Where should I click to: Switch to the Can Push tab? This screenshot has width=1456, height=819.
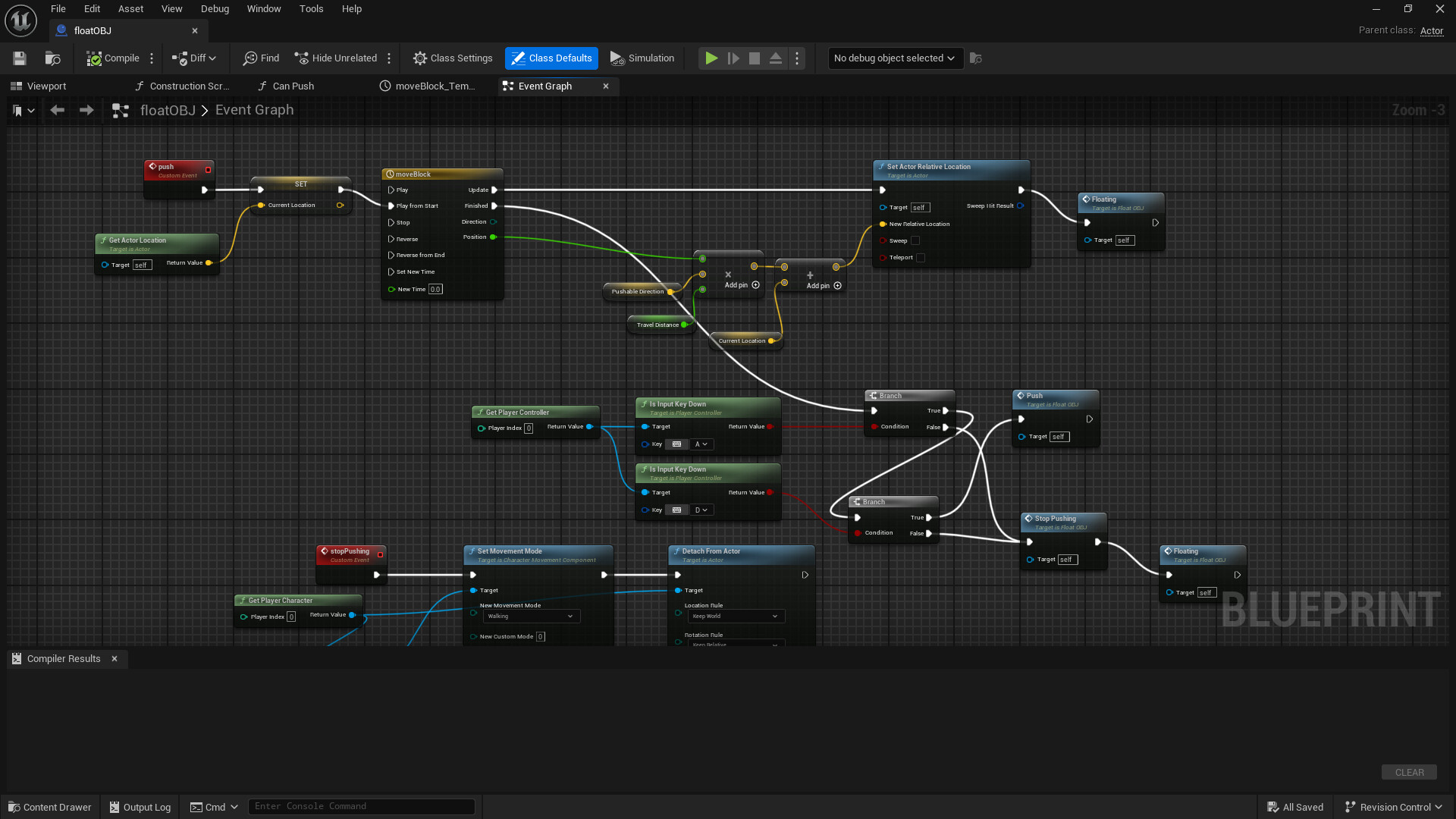pyautogui.click(x=292, y=86)
